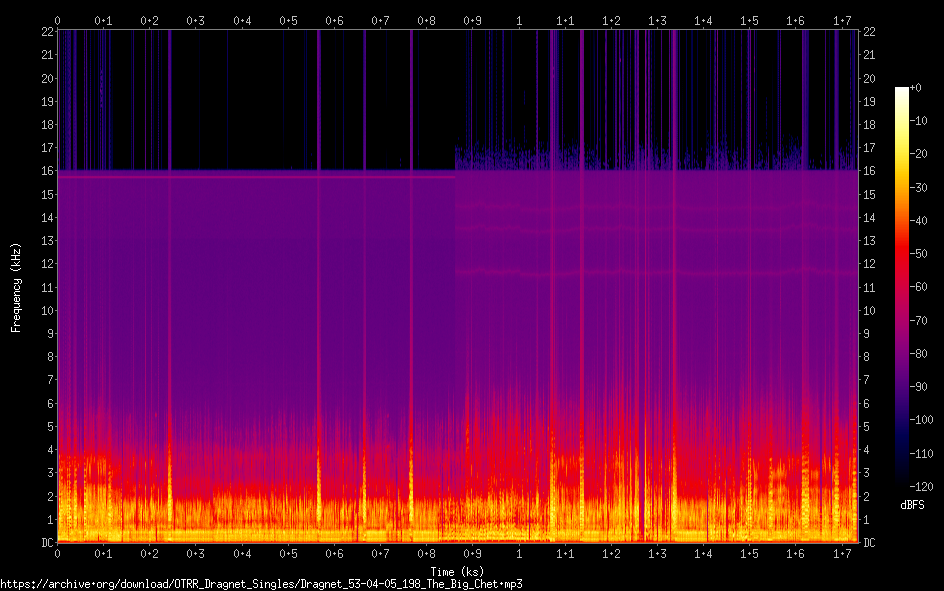
Task: Click the 1.7 mark on bottom time axis
Action: click(841, 554)
